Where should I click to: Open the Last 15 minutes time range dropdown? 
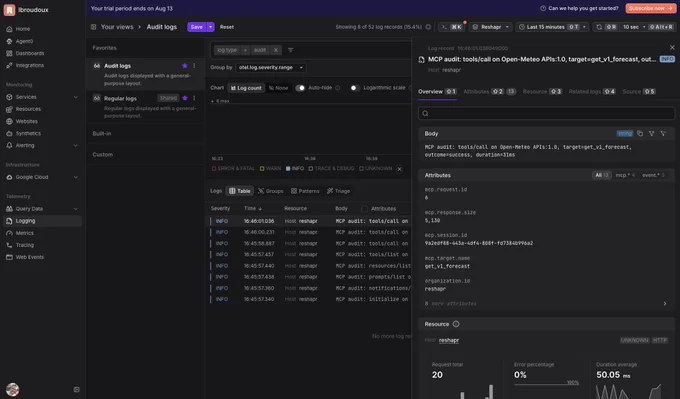pyautogui.click(x=552, y=27)
